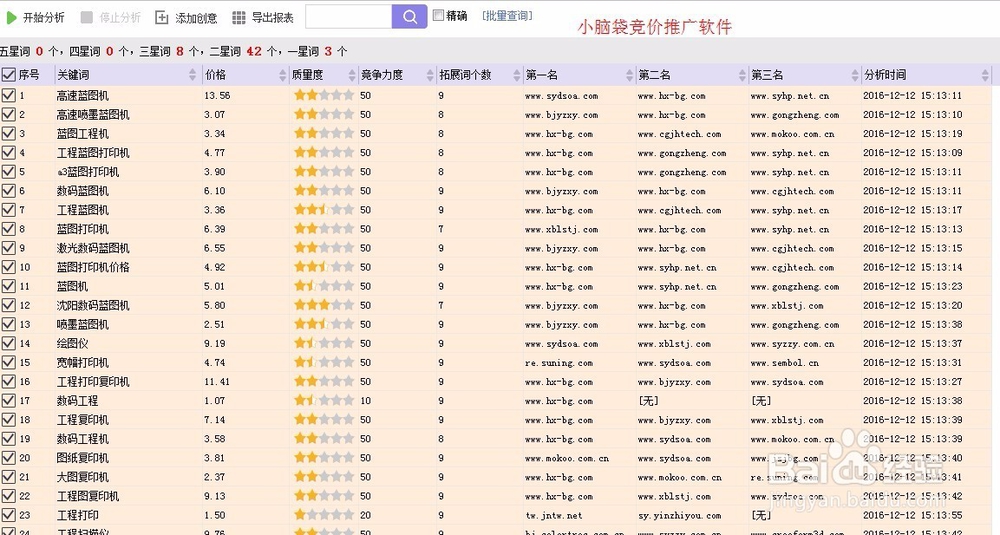Click the star rating of 工程打印 row

tap(324, 515)
